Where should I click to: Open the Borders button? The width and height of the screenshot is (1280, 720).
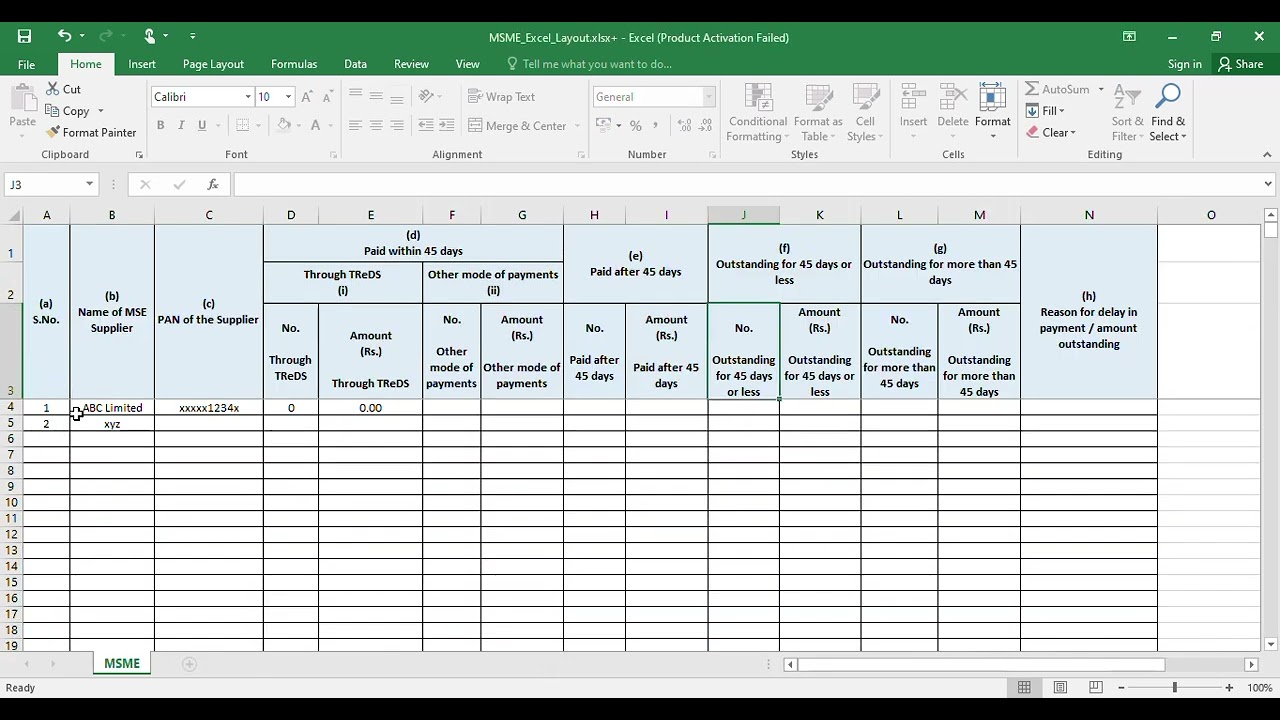[x=241, y=125]
